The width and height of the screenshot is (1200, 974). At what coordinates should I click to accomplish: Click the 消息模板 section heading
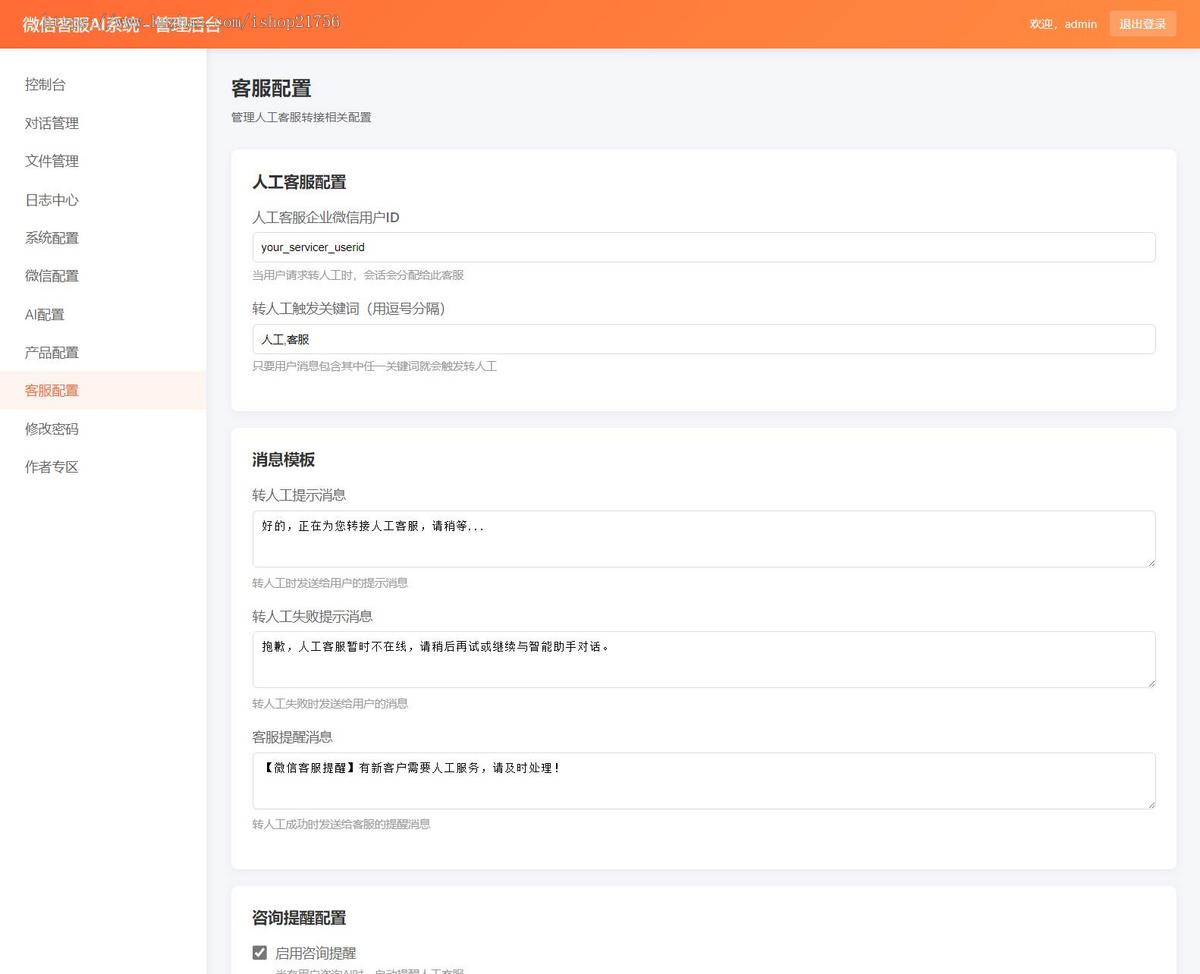coord(284,460)
